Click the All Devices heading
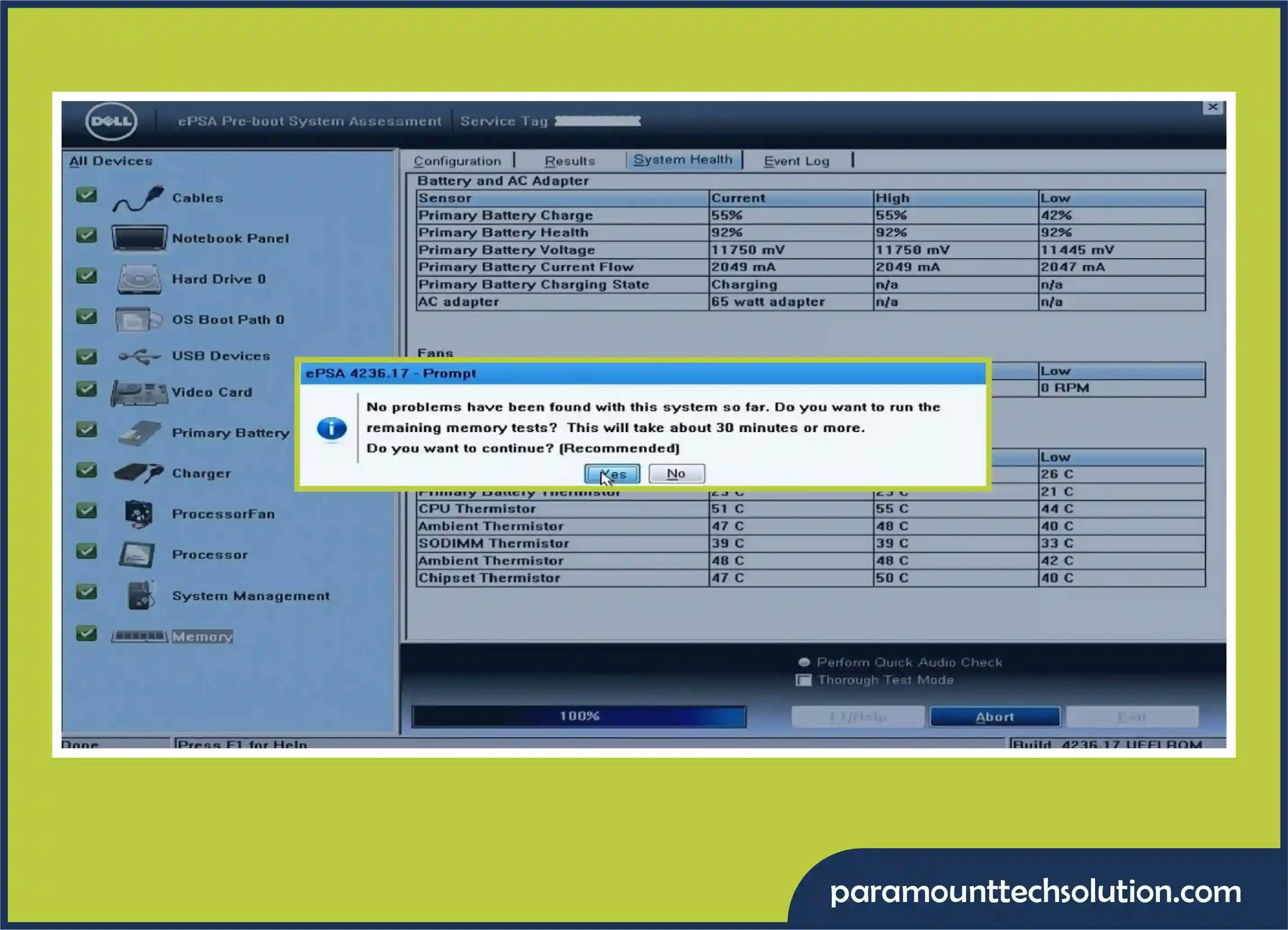The height and width of the screenshot is (930, 1288). pos(111,161)
